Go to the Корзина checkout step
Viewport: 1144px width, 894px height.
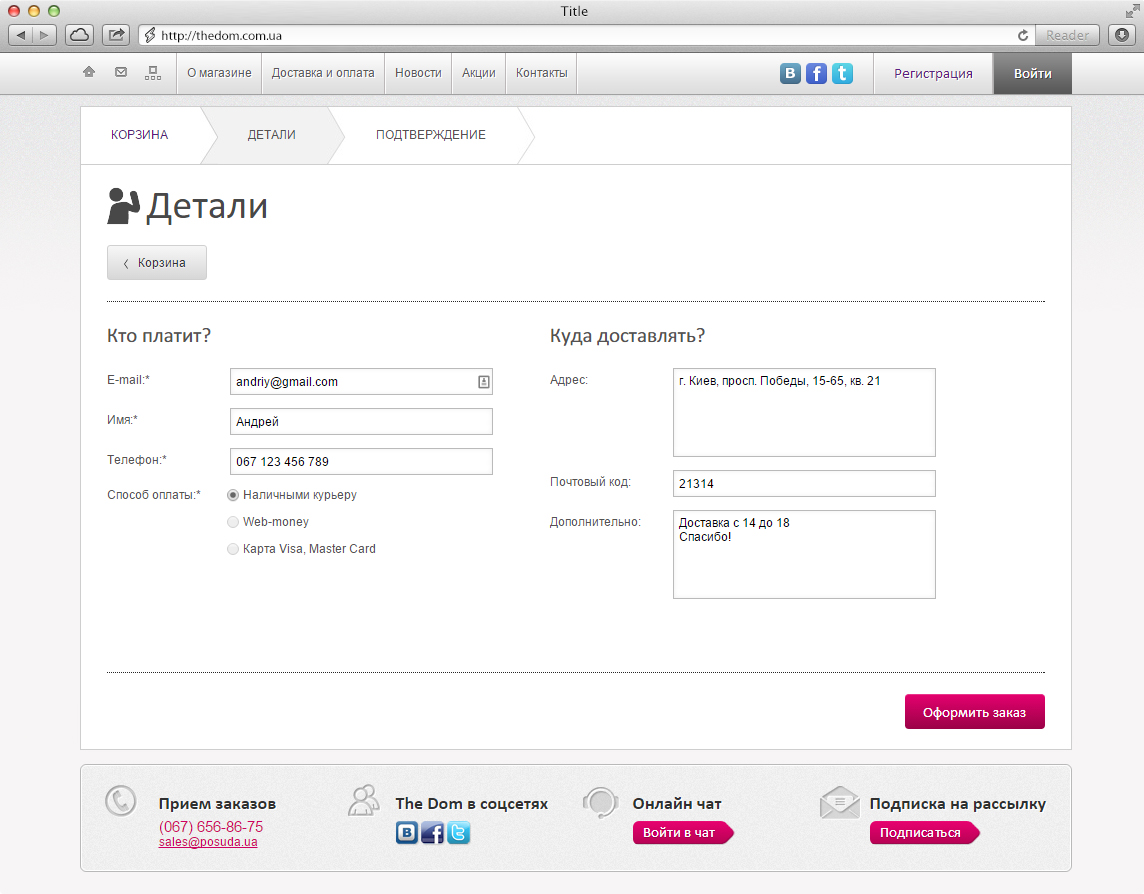coord(140,135)
